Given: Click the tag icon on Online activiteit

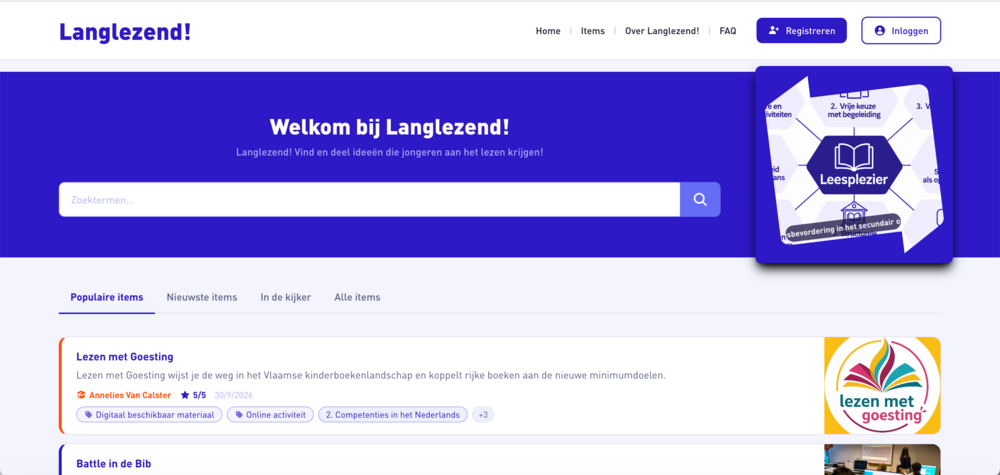Looking at the screenshot, I should click(239, 414).
